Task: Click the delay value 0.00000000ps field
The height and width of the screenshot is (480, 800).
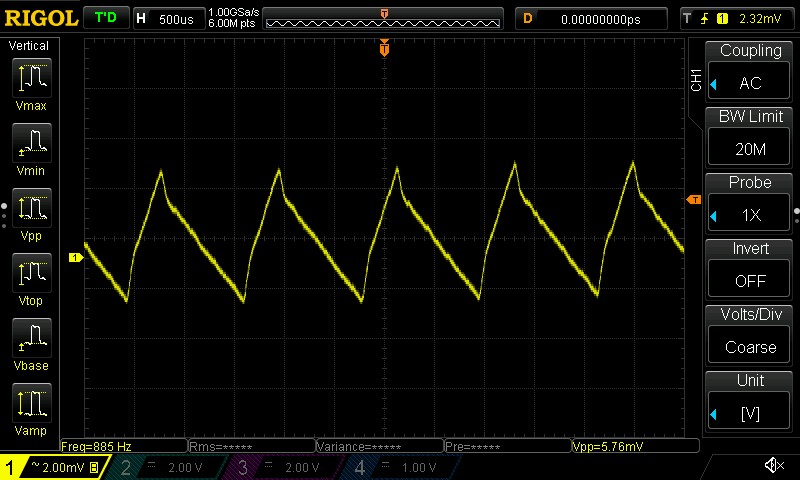Action: pyautogui.click(x=591, y=19)
